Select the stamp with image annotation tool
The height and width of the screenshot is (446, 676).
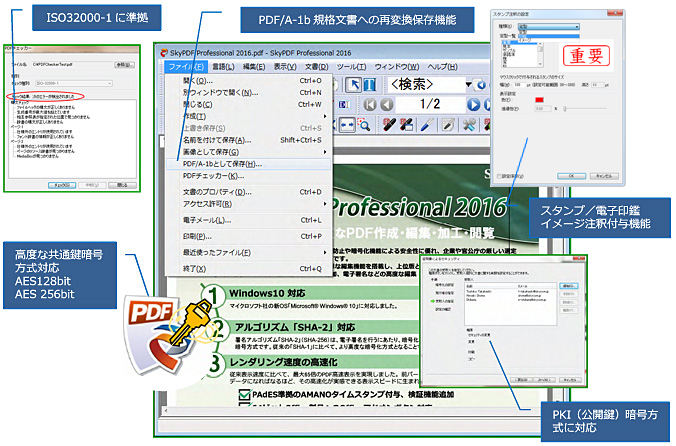pos(406,125)
